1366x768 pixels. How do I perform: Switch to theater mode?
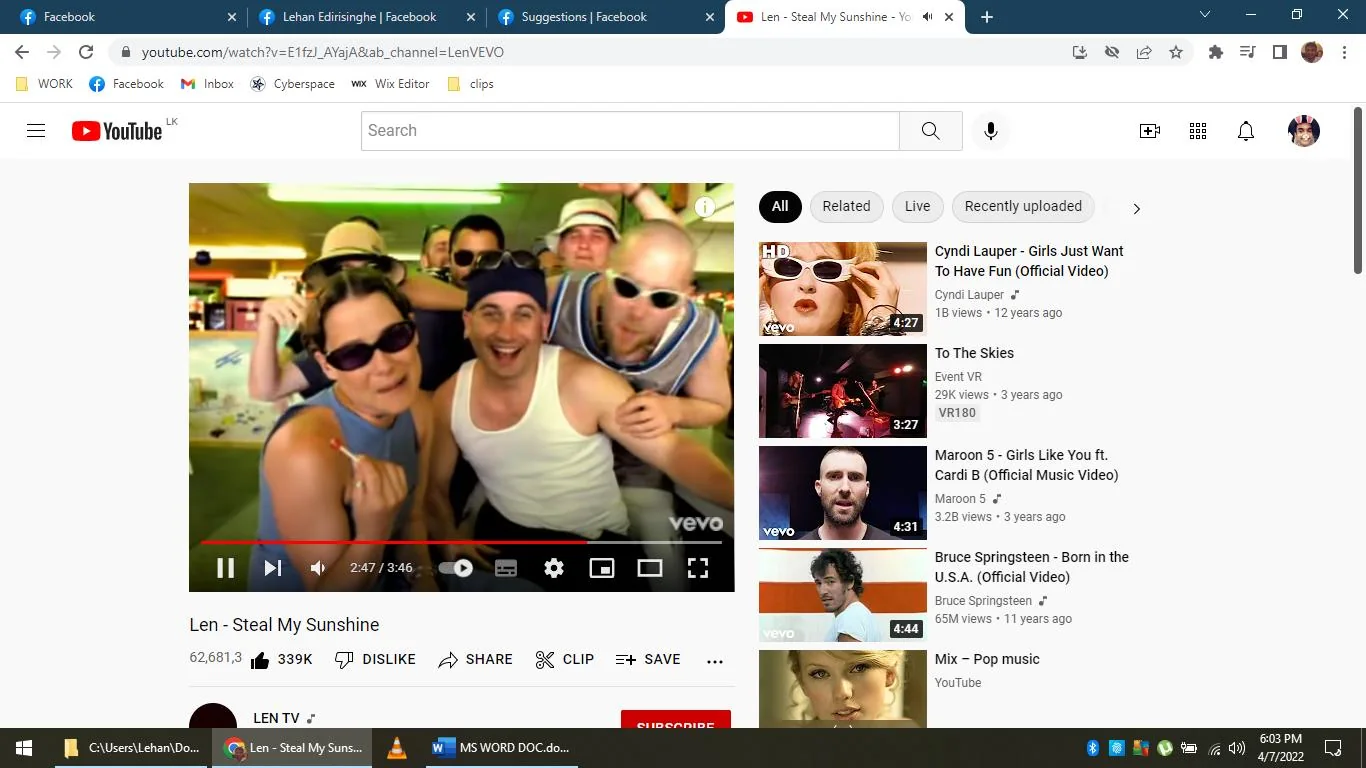coord(650,568)
